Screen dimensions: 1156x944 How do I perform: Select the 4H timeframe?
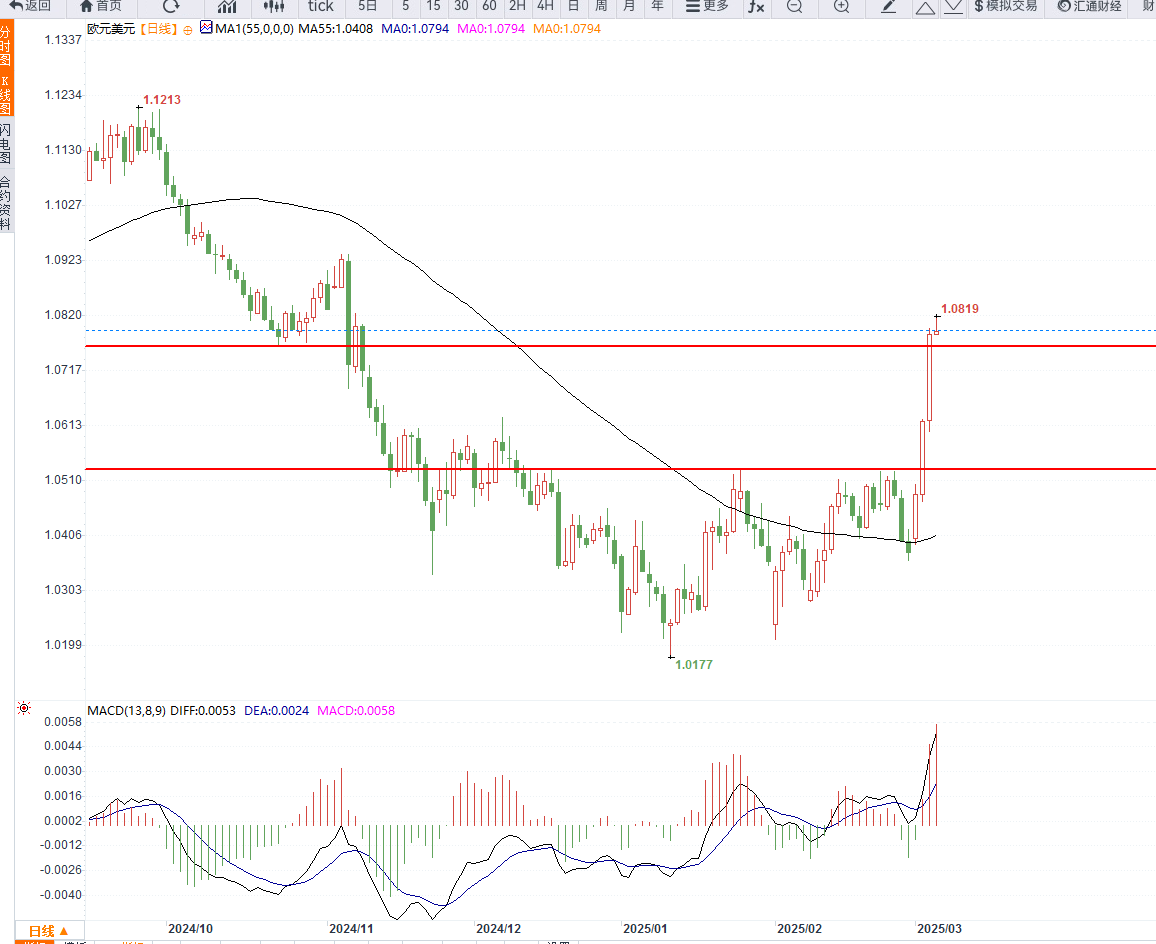[546, 7]
